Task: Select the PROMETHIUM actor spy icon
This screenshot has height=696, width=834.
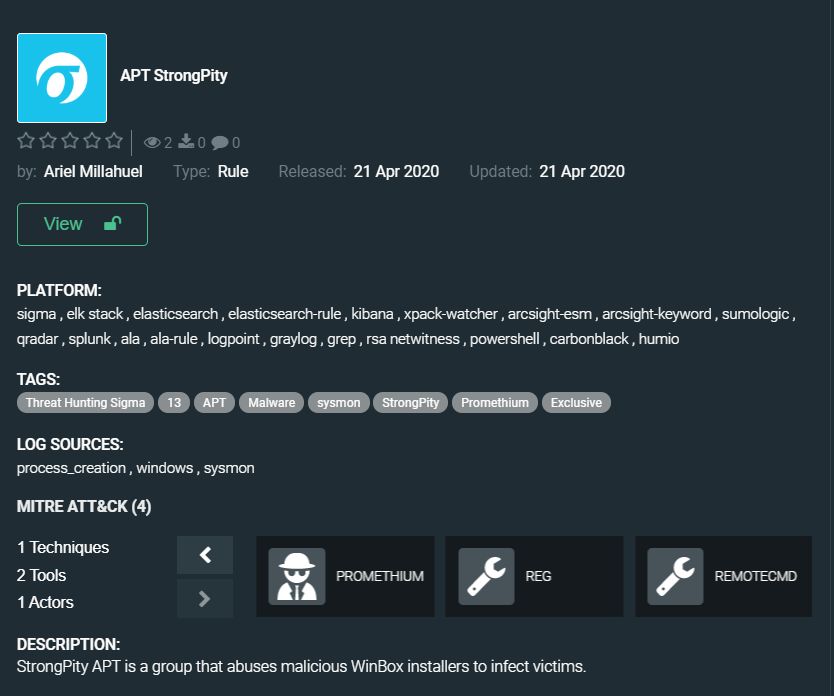Action: tap(297, 576)
